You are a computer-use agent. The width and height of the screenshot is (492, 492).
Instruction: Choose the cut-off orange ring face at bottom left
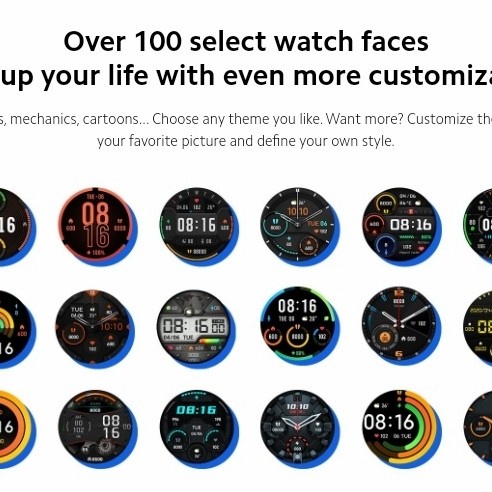point(17,429)
